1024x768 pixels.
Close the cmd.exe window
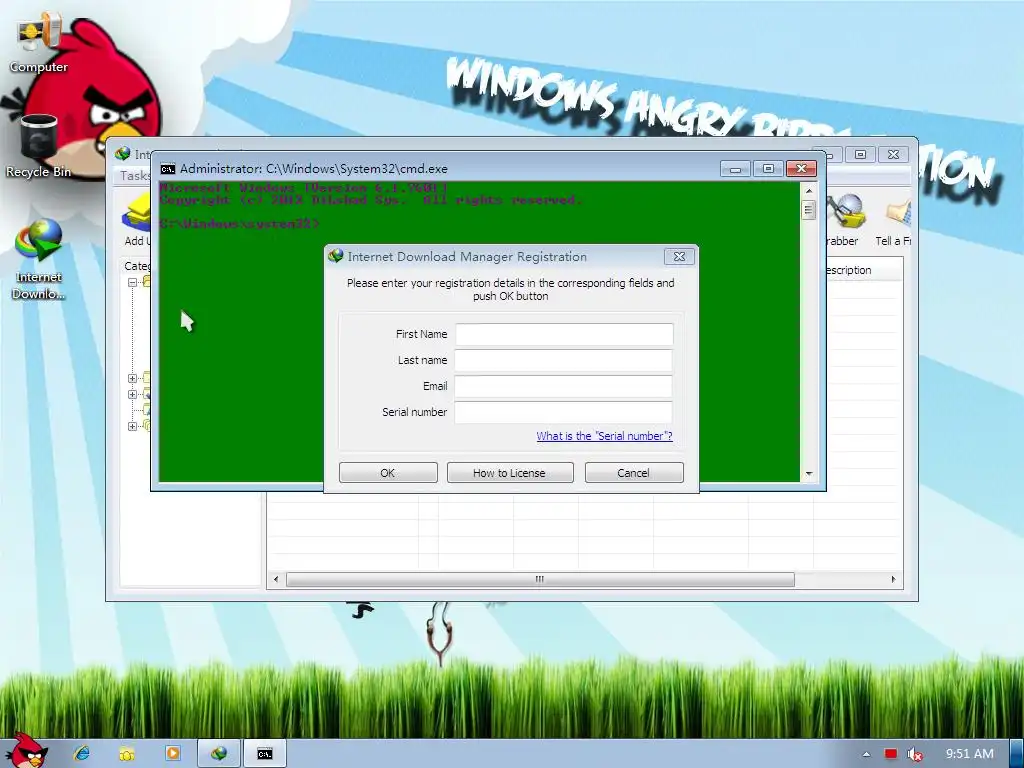(801, 169)
